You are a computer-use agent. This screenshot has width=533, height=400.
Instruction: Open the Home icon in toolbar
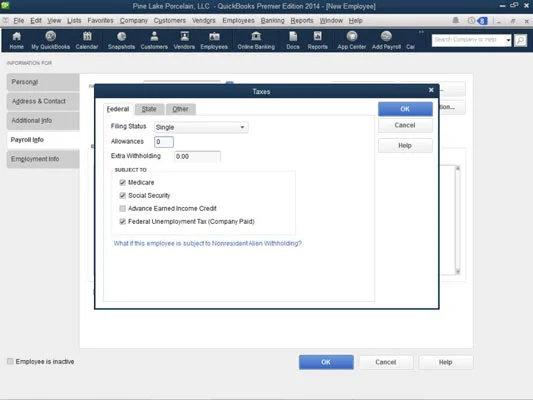pos(16,40)
